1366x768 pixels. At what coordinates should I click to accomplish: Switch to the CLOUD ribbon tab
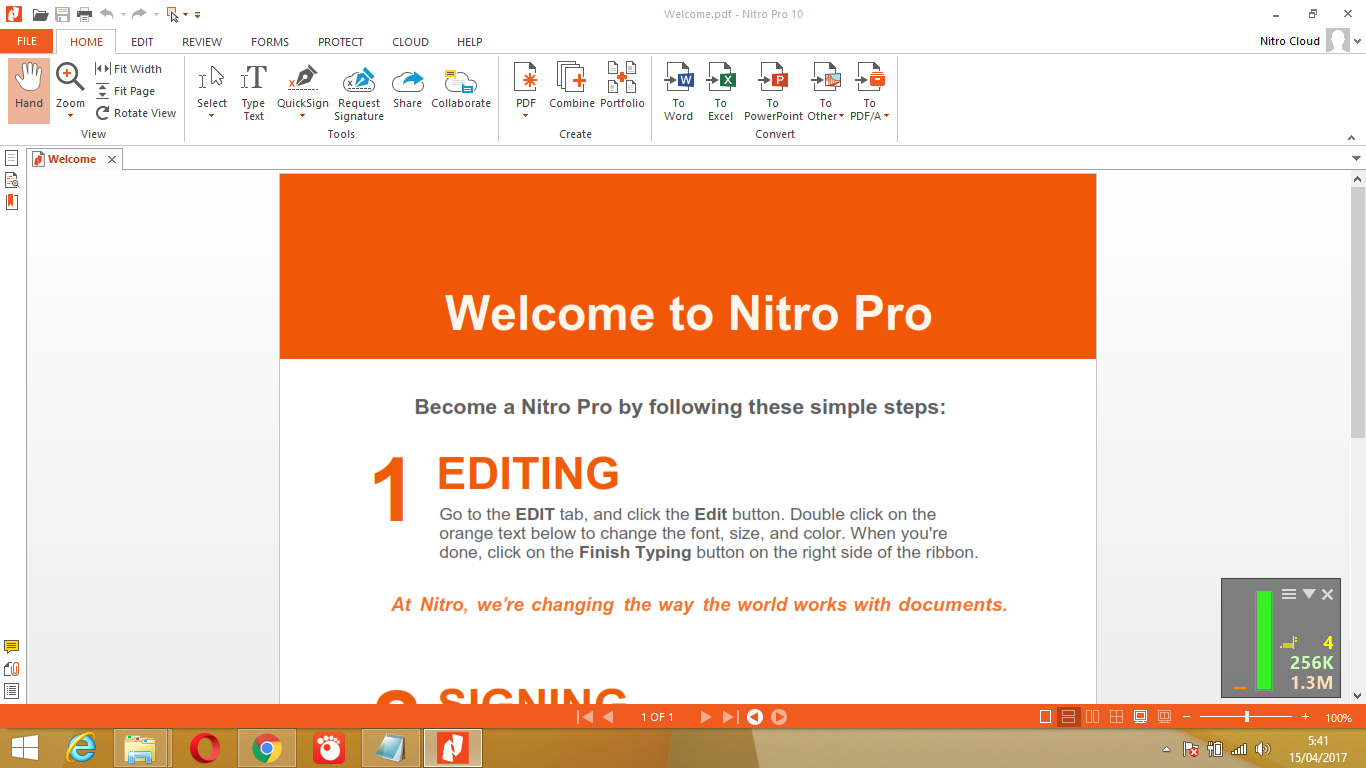click(x=410, y=42)
